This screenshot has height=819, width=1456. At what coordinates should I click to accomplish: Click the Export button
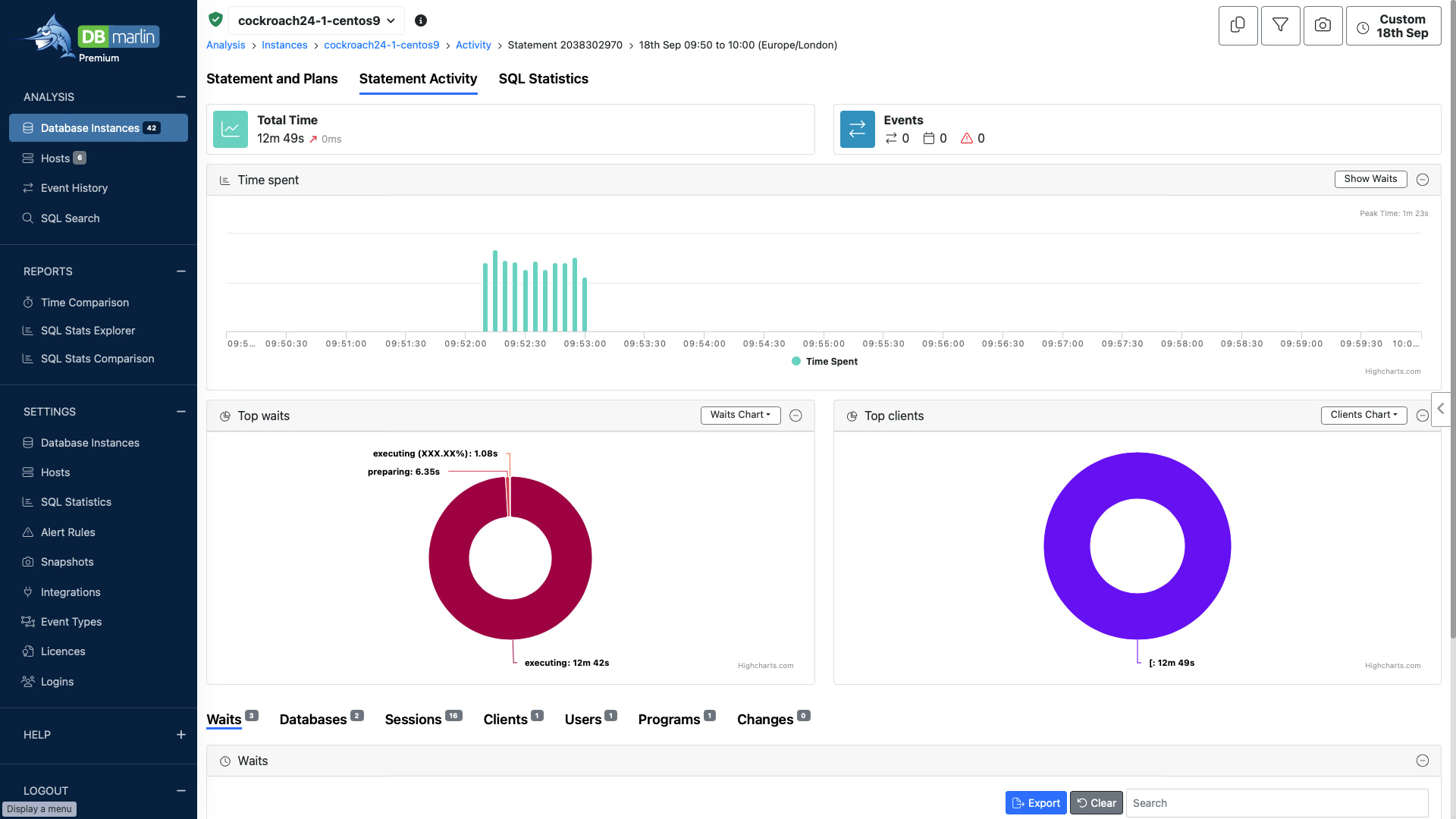point(1036,803)
